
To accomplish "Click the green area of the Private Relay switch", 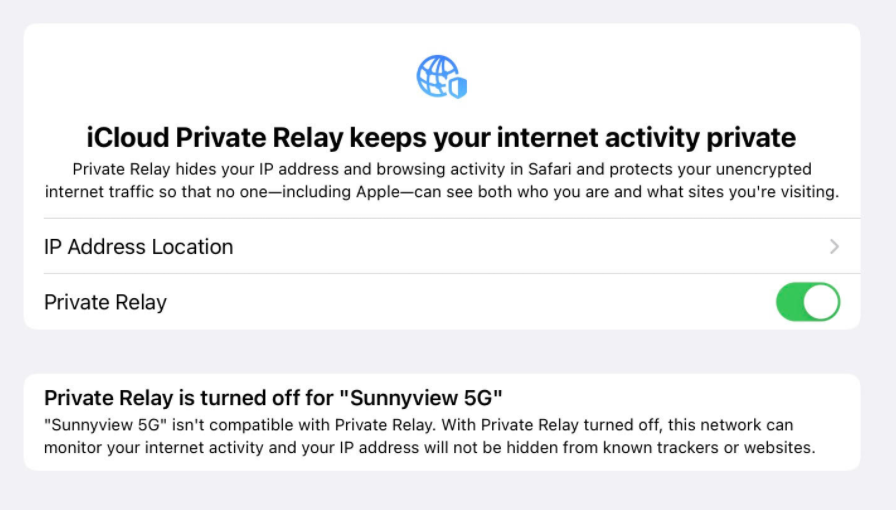I will click(x=790, y=302).
